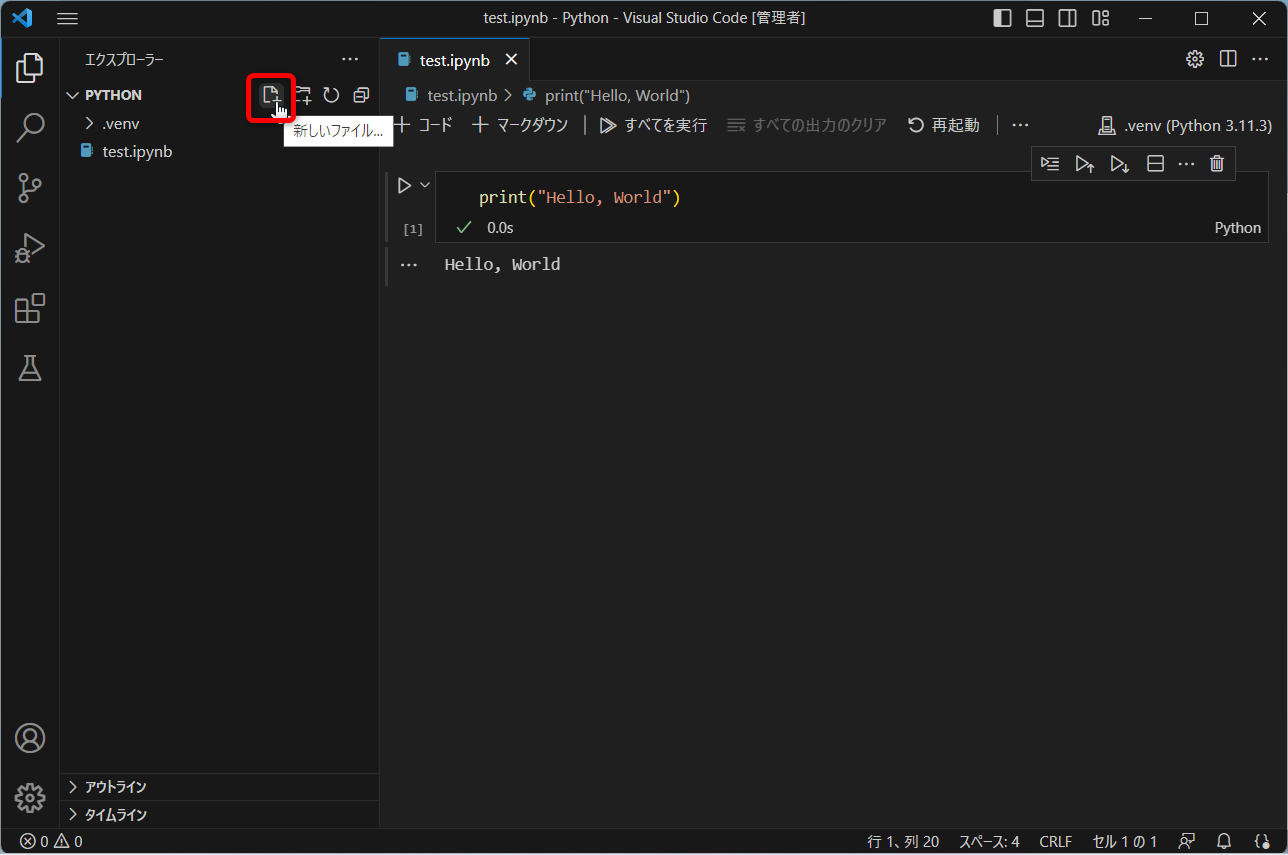Open the Extensions view
The image size is (1288, 855).
pyautogui.click(x=30, y=308)
